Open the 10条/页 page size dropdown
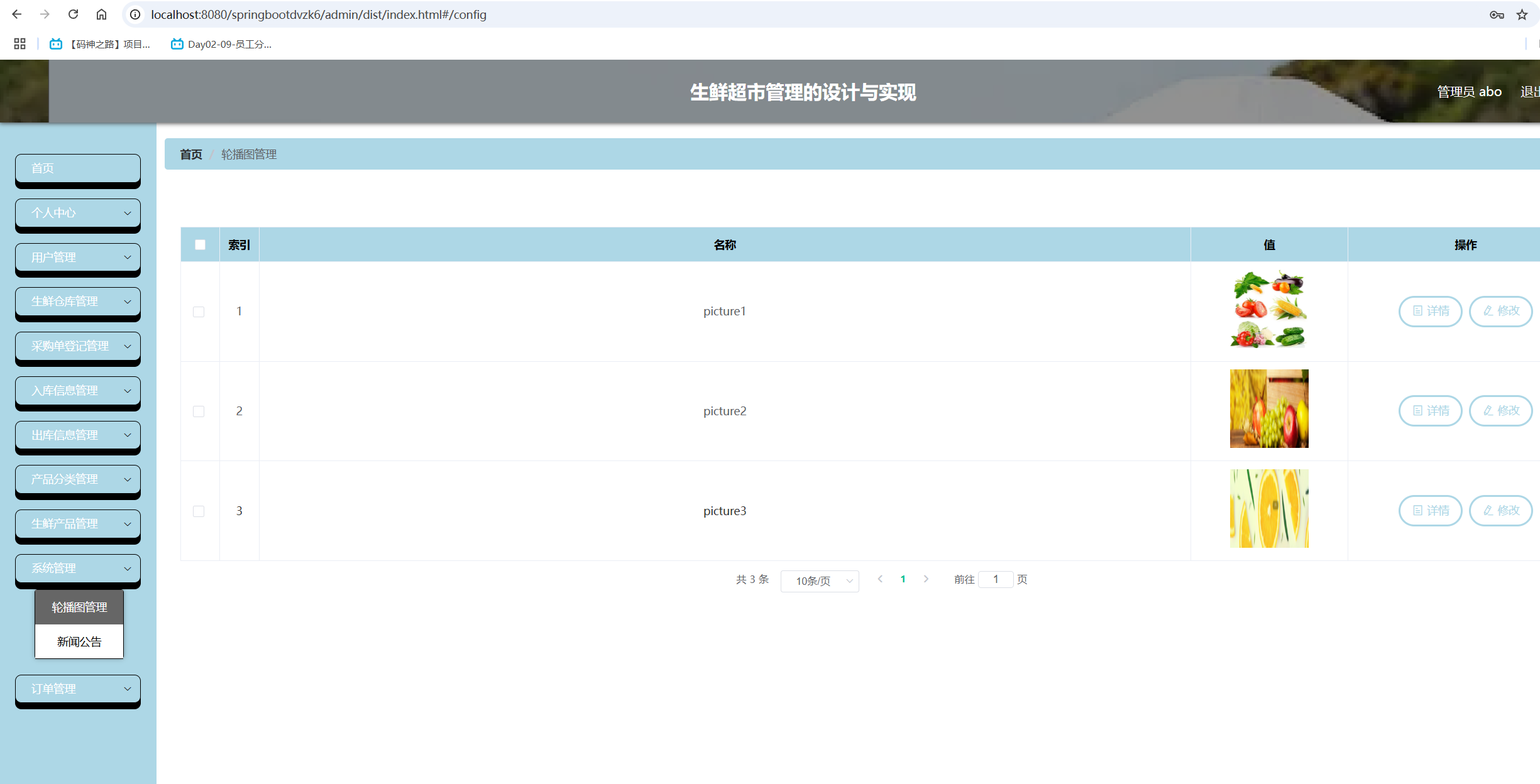Image resolution: width=1540 pixels, height=784 pixels. (820, 580)
